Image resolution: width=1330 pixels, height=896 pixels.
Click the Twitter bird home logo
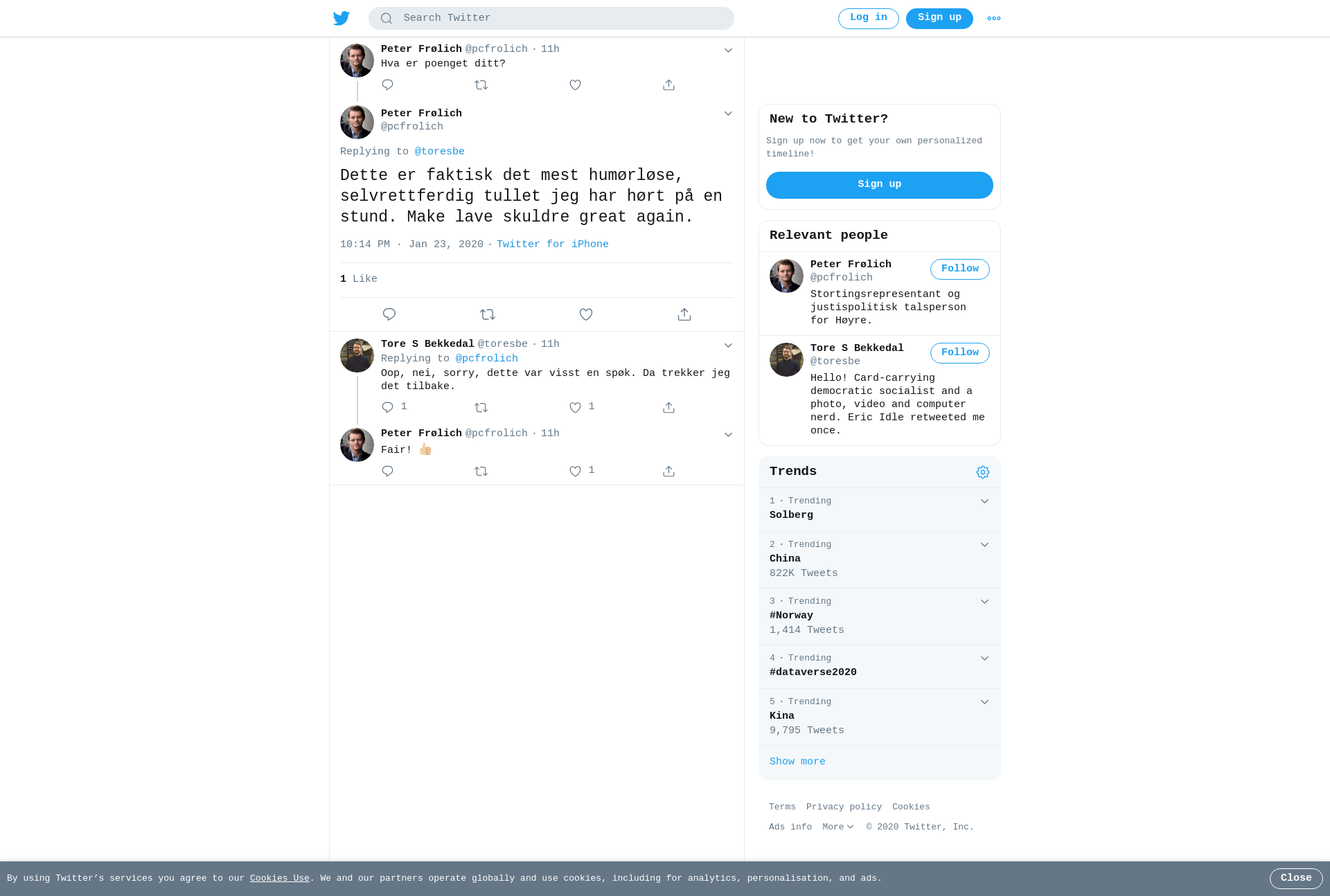342,18
